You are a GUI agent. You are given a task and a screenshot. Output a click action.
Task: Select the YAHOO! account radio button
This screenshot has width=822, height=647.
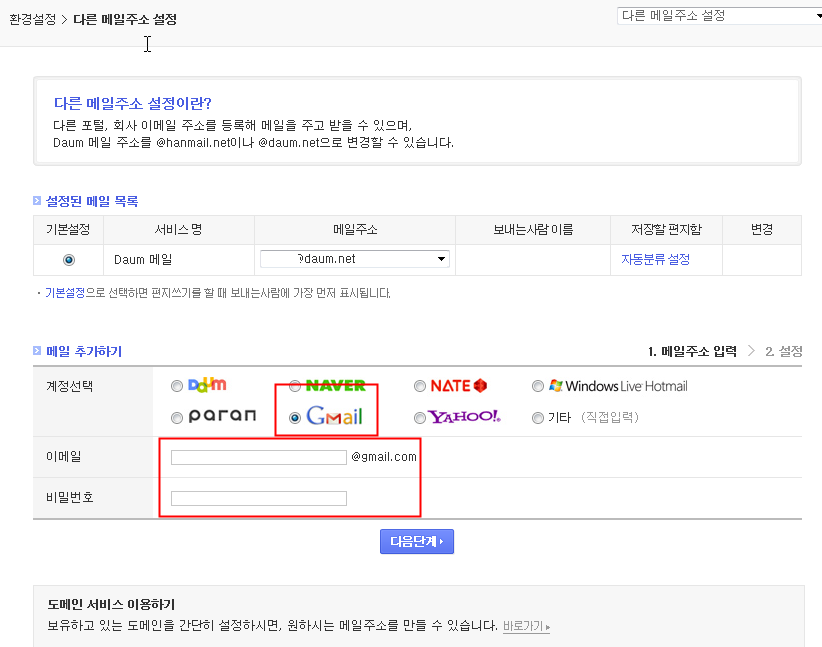coord(419,418)
